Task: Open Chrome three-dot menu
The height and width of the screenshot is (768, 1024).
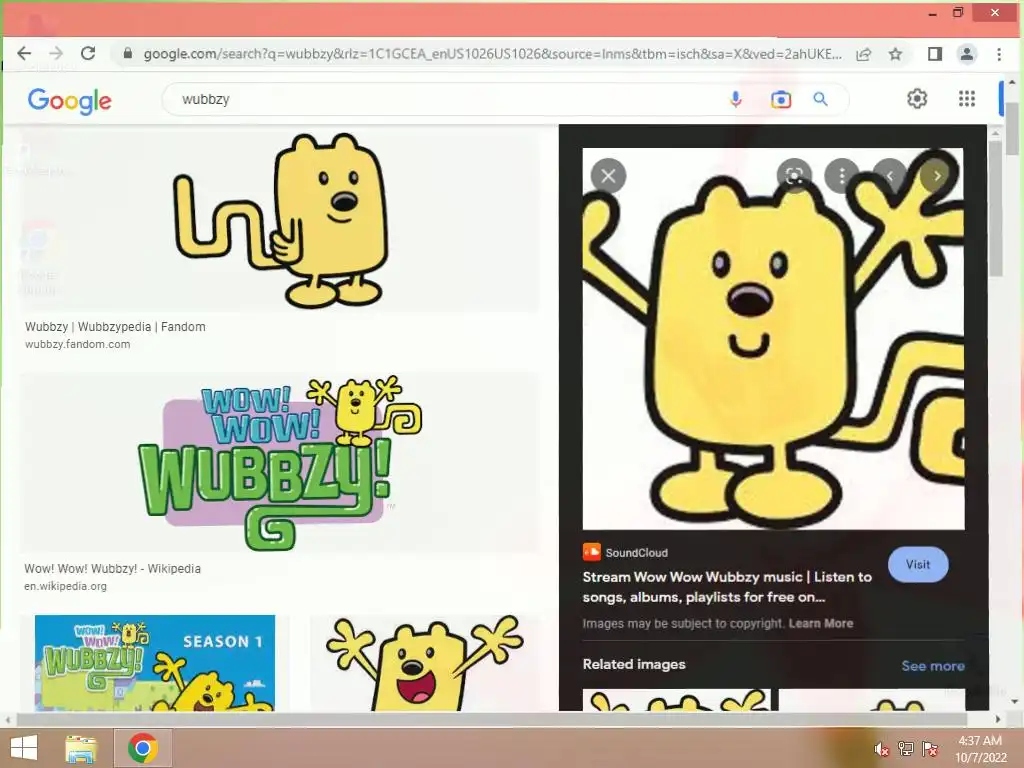Action: tap(999, 54)
